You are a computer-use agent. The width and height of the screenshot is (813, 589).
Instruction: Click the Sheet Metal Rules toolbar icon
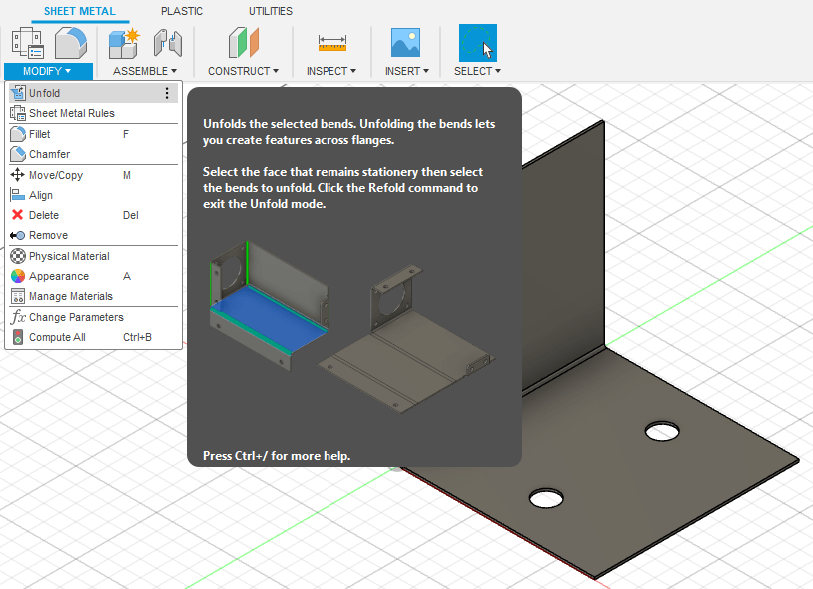[28, 43]
